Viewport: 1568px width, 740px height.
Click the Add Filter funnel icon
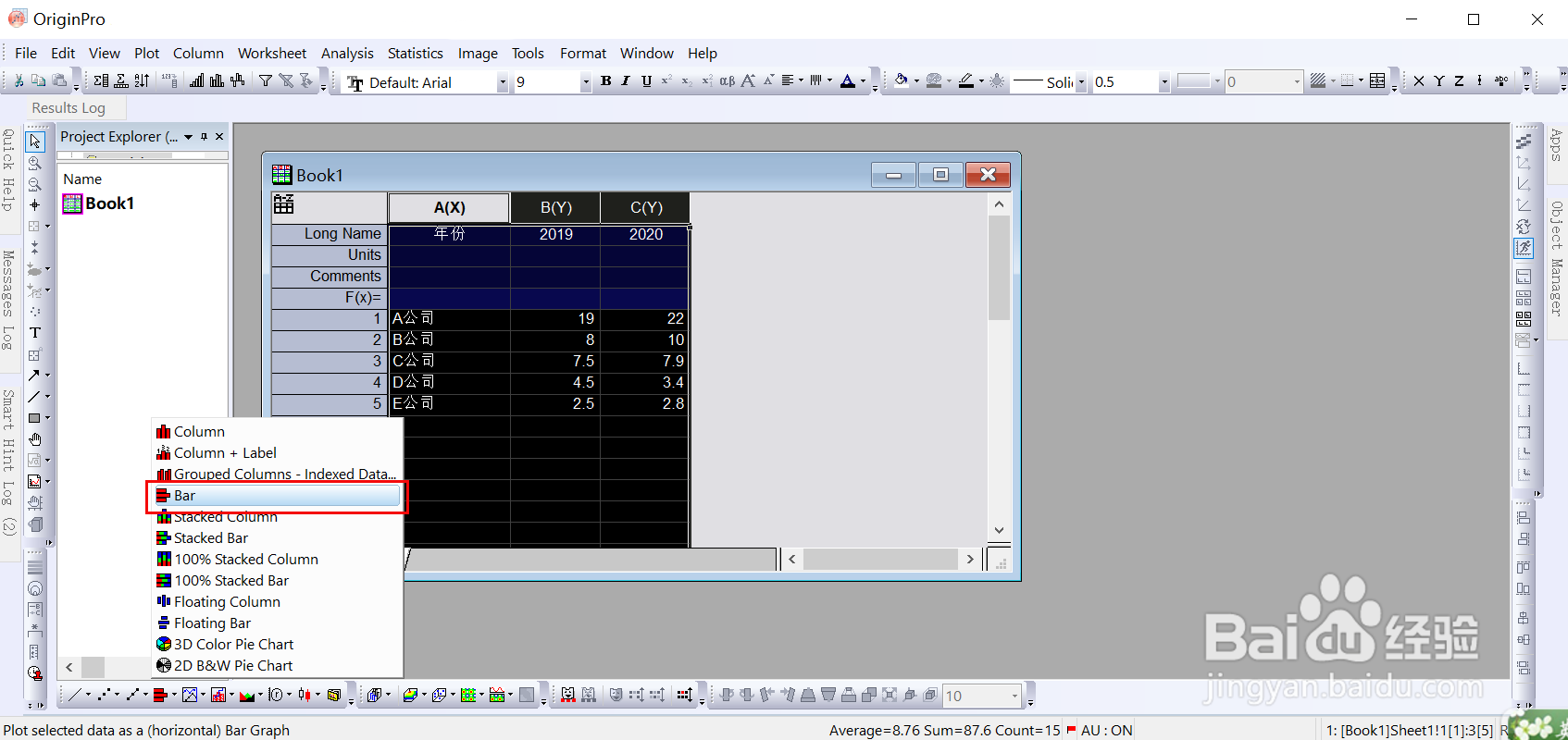(x=266, y=81)
